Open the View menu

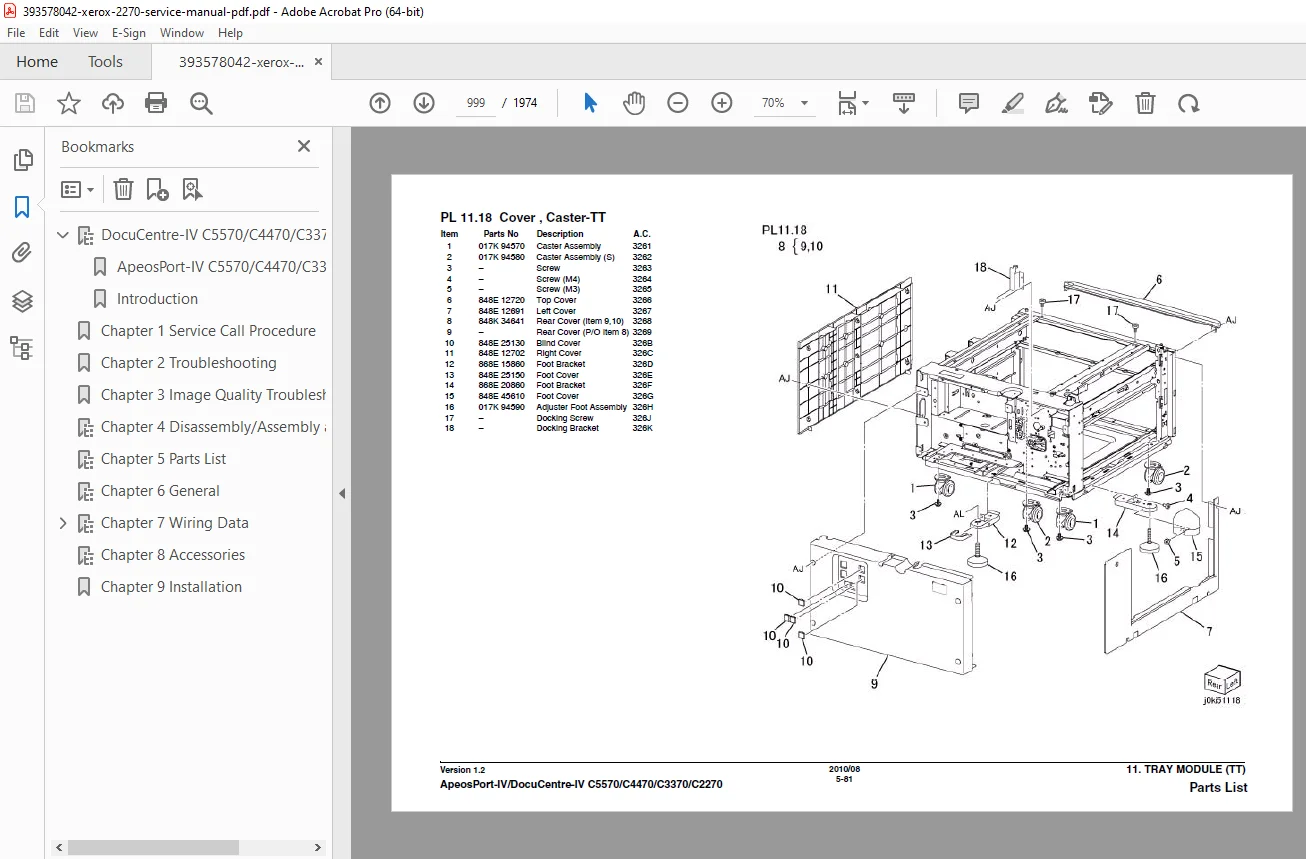tap(86, 33)
